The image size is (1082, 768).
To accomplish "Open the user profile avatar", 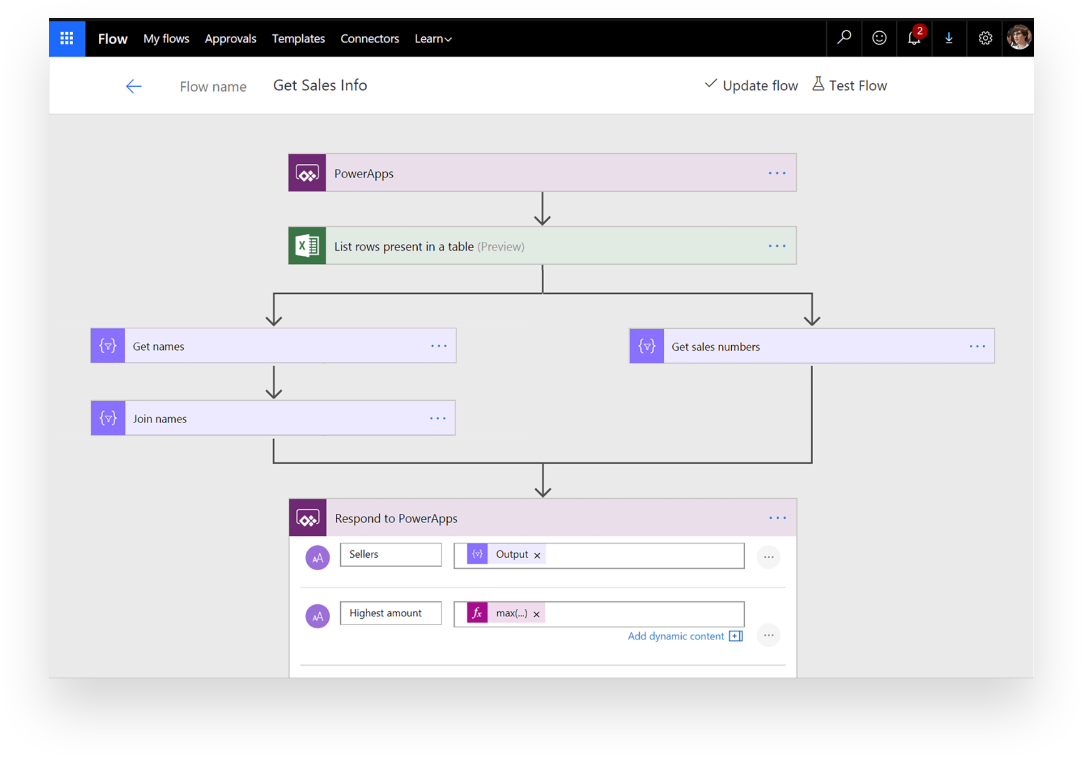I will pos(1019,38).
